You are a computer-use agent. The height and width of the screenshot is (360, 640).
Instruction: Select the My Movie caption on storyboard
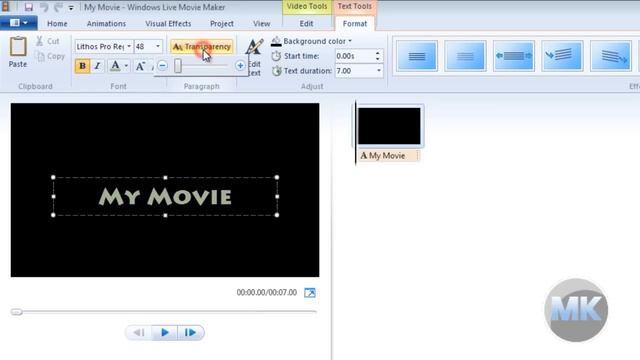click(x=388, y=156)
